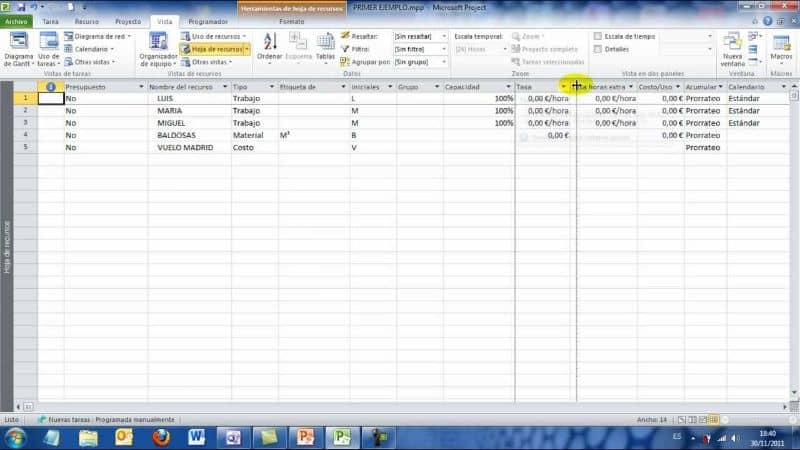Click the vertical scrollbar down arrow

[794, 392]
